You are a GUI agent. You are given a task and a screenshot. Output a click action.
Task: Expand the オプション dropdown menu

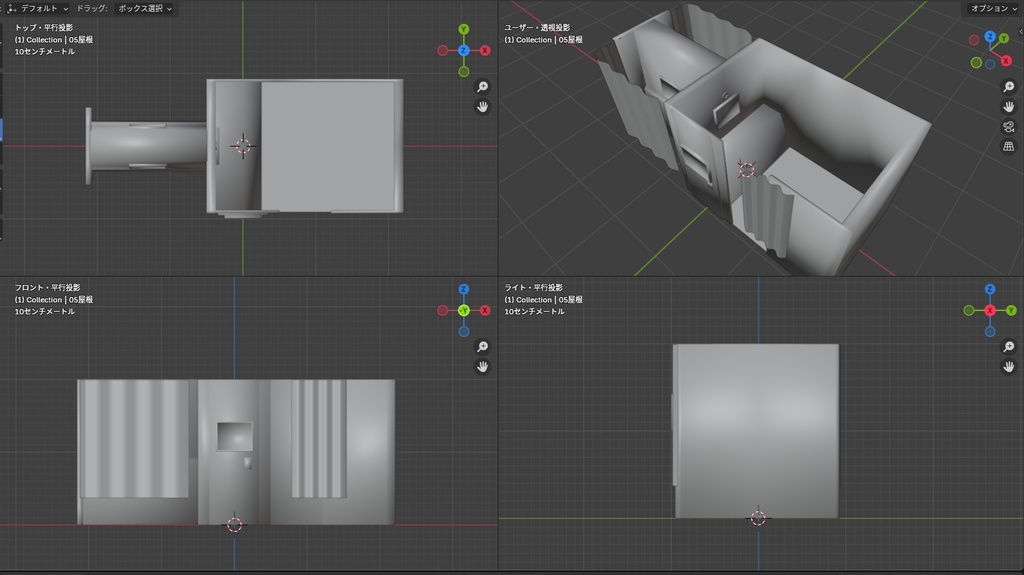point(994,8)
